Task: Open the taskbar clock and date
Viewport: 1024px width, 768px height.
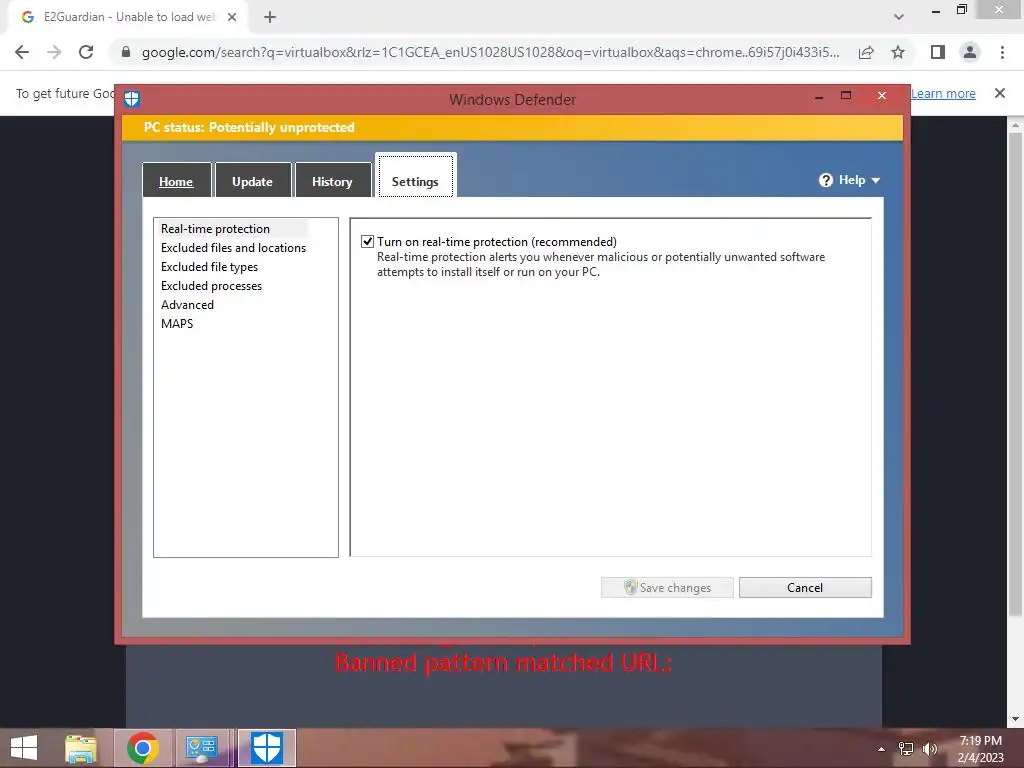Action: [x=980, y=749]
